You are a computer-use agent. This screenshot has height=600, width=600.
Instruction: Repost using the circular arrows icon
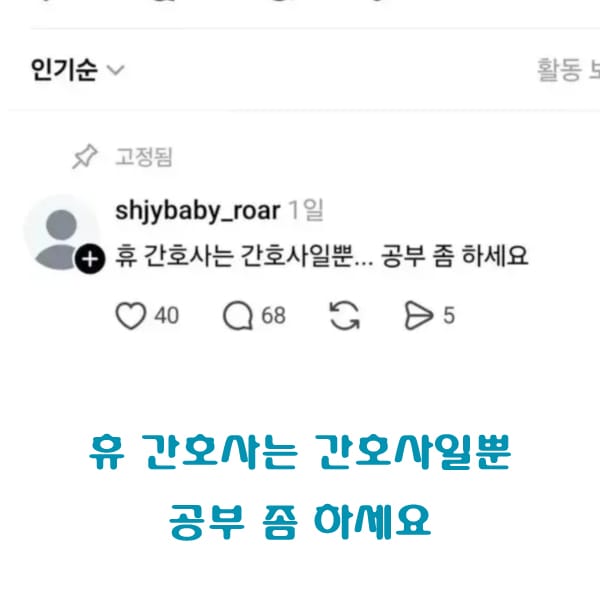[344, 316]
